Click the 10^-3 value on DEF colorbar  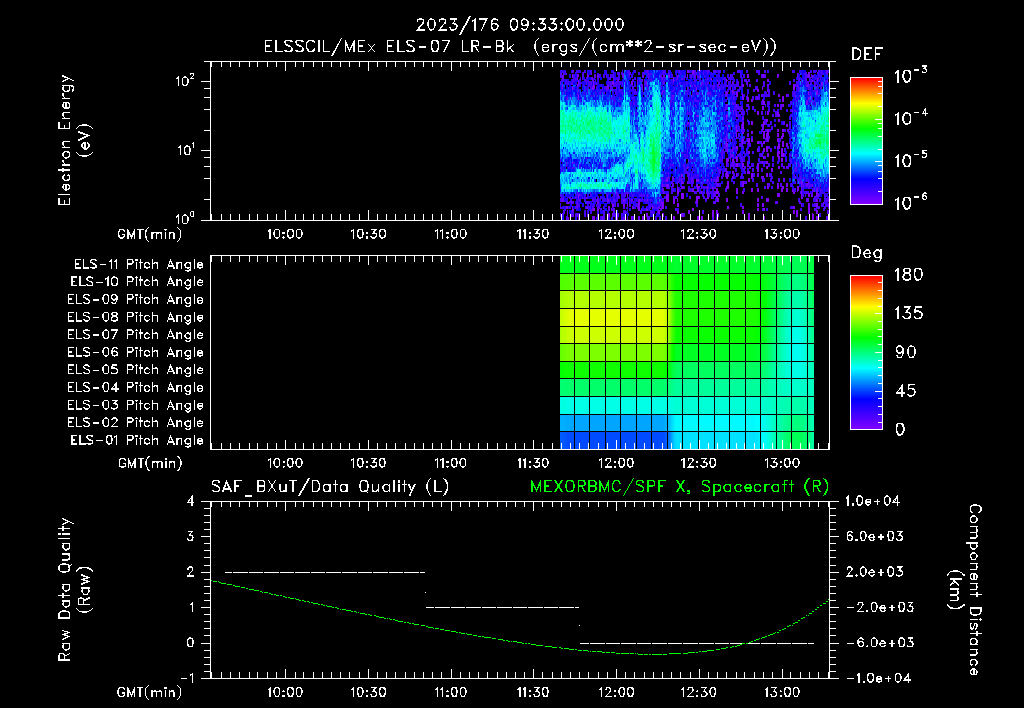coord(910,76)
